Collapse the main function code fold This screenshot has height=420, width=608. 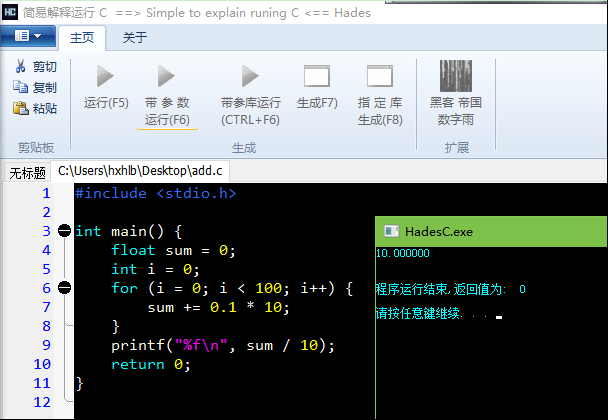click(x=65, y=231)
